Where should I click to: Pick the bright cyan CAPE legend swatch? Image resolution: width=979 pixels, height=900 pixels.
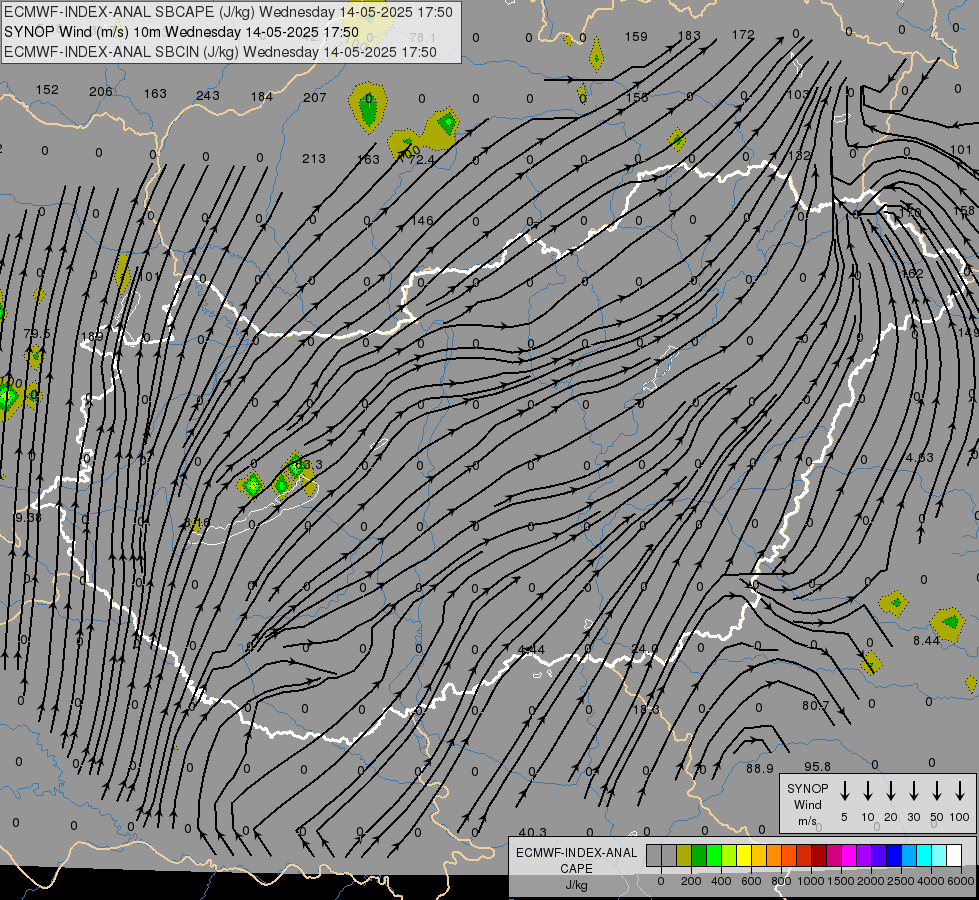[x=923, y=856]
